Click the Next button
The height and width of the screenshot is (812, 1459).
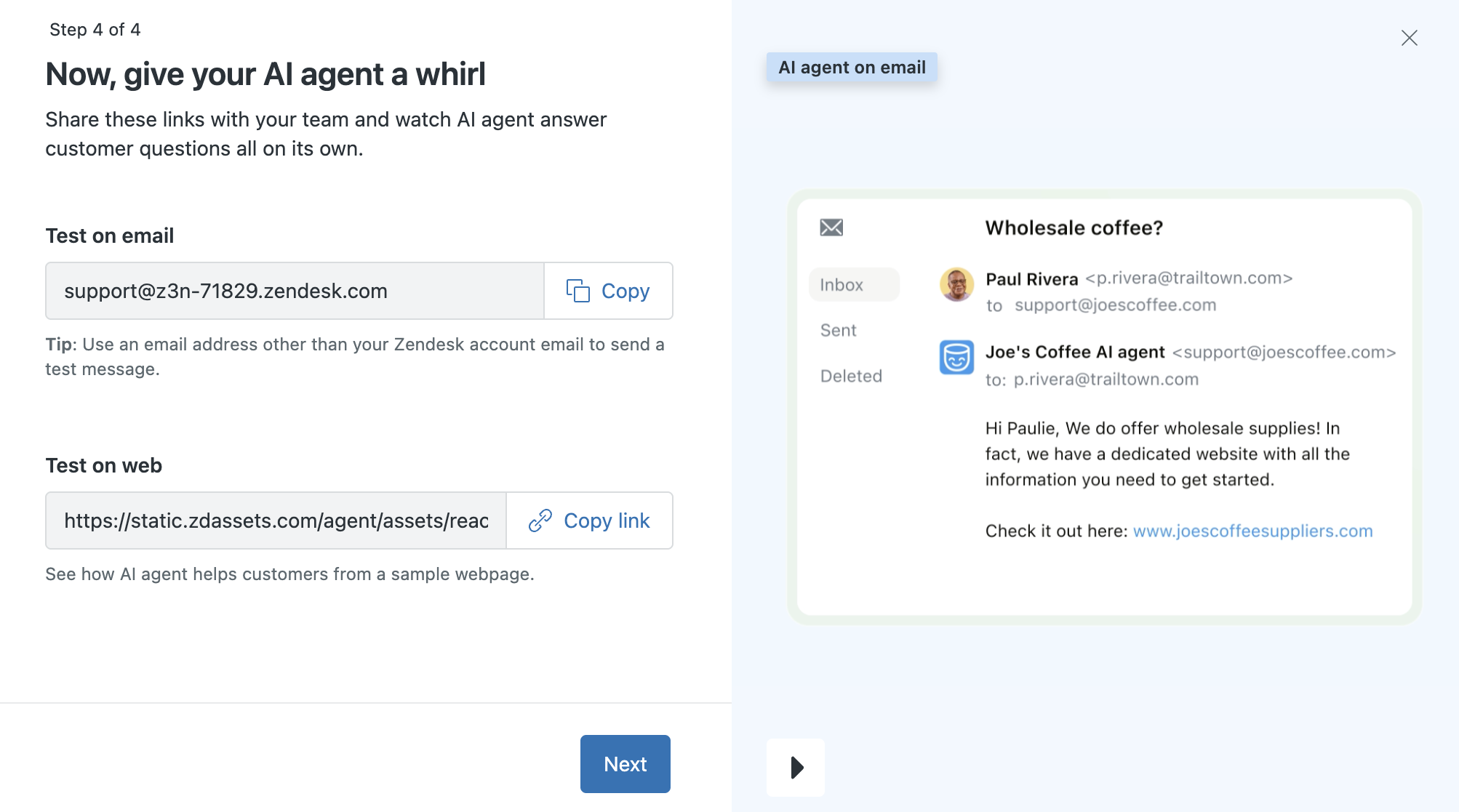pos(625,764)
